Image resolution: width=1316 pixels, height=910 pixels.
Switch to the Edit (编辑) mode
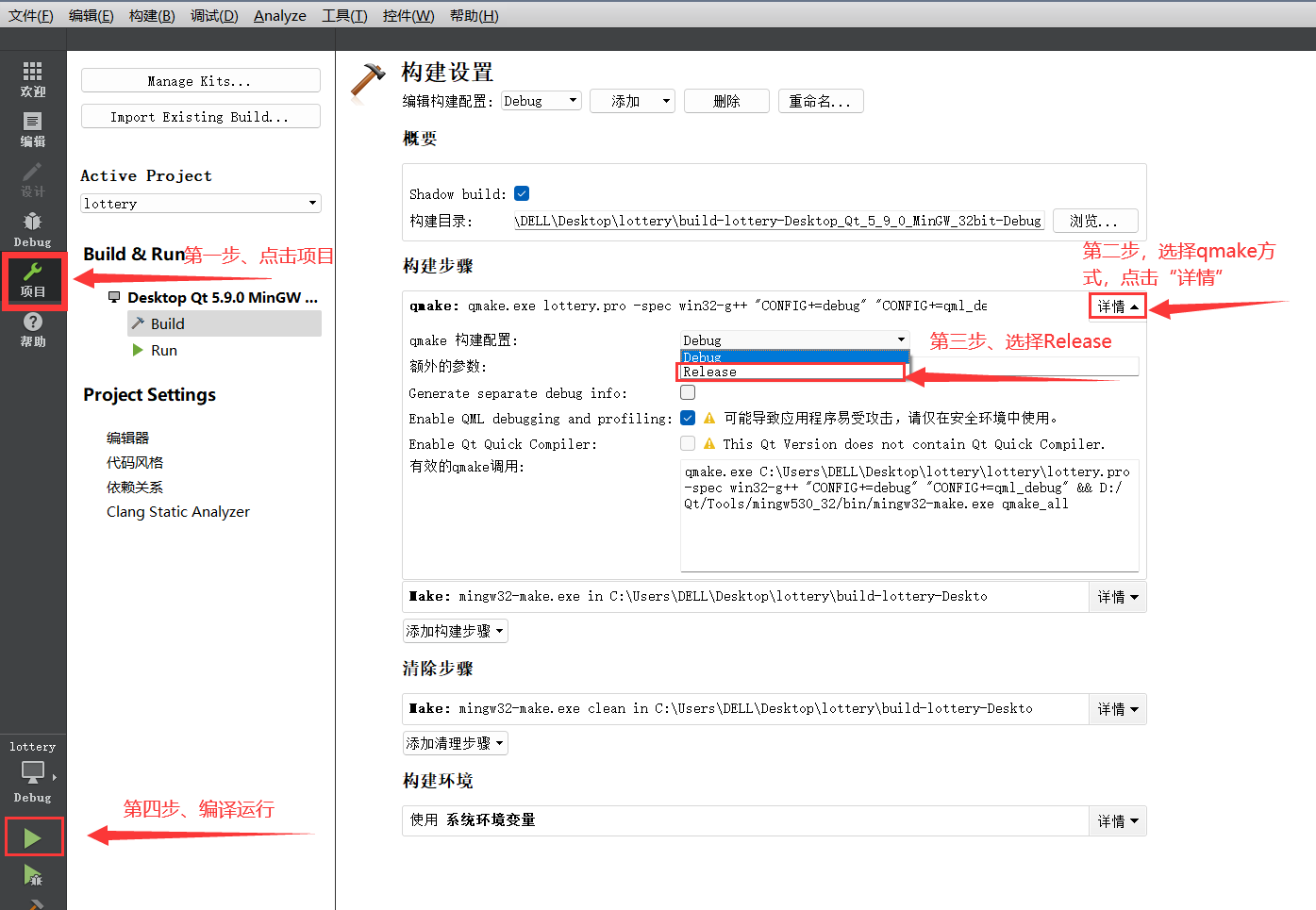(33, 129)
